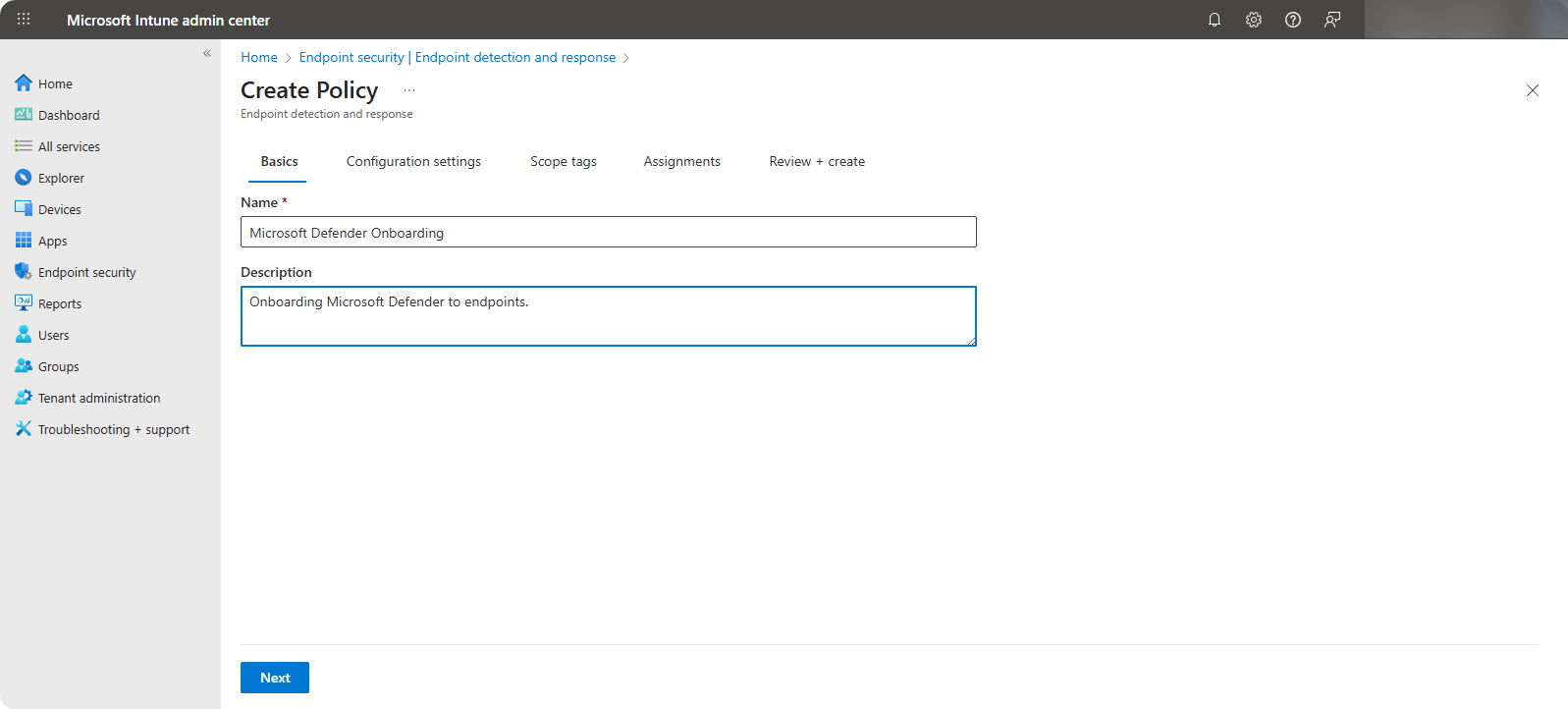This screenshot has width=1568, height=709.
Task: Go to the Assignments tab
Action: (681, 162)
